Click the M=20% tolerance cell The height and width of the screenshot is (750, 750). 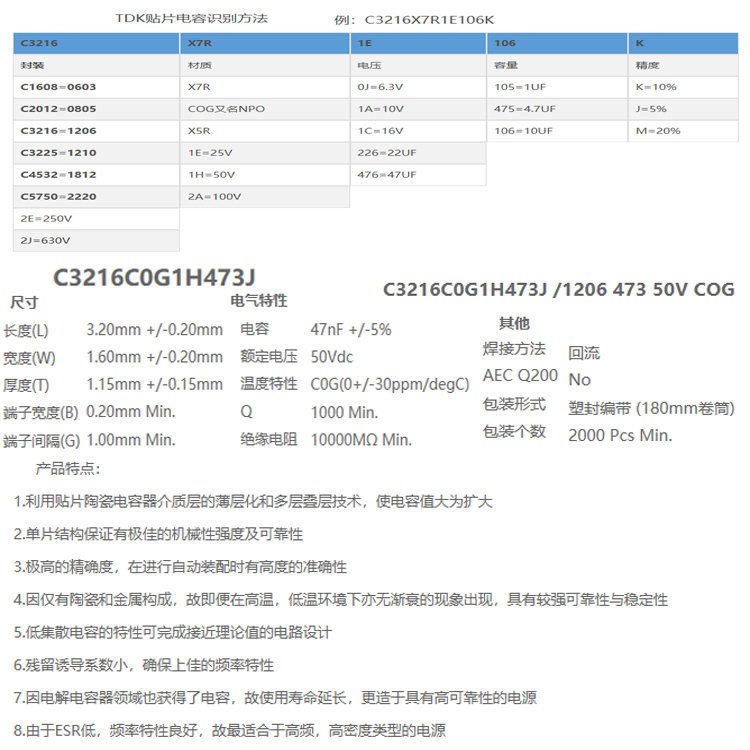(x=684, y=131)
